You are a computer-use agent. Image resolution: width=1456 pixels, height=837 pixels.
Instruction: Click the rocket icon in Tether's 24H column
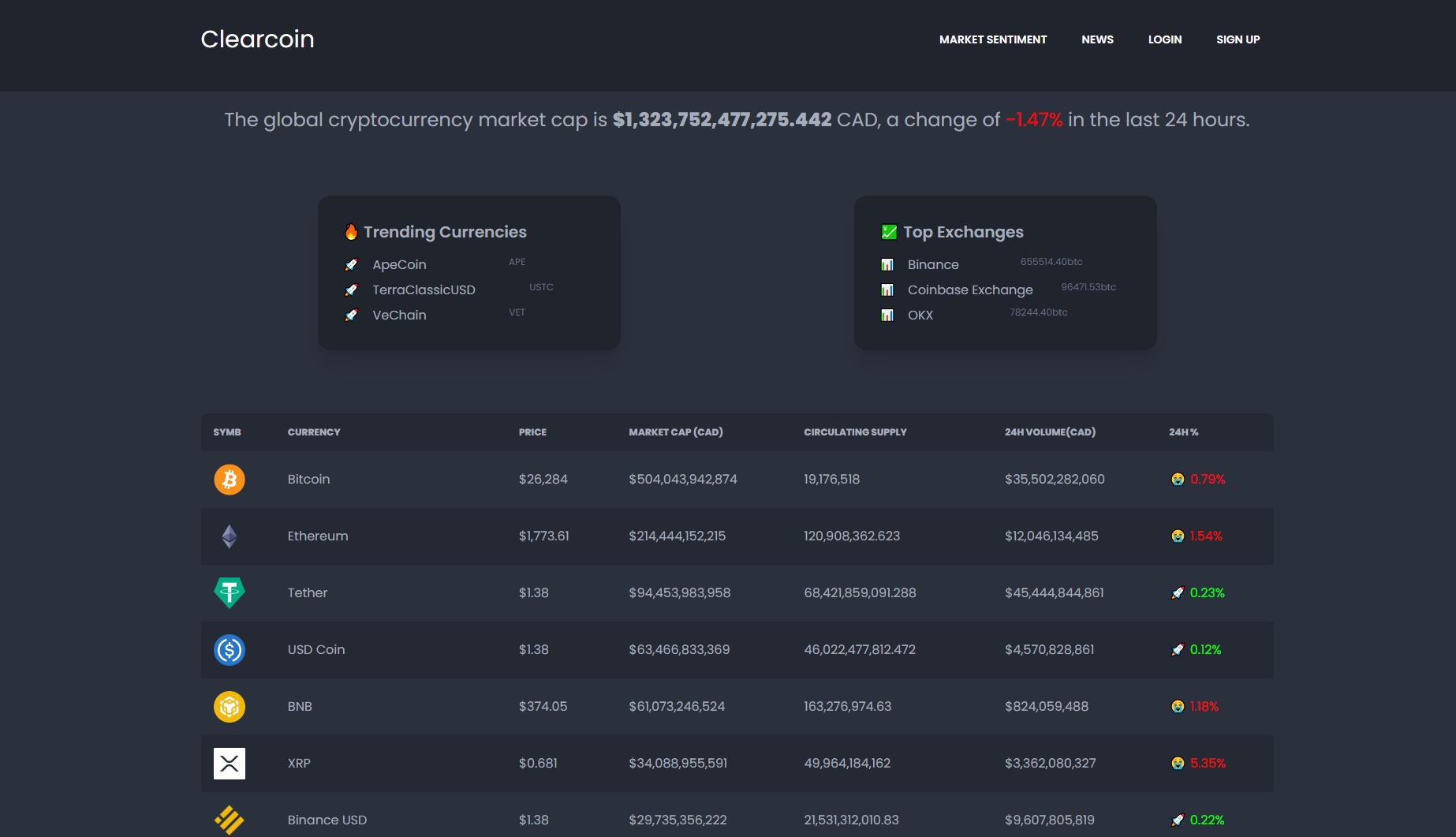tap(1177, 592)
